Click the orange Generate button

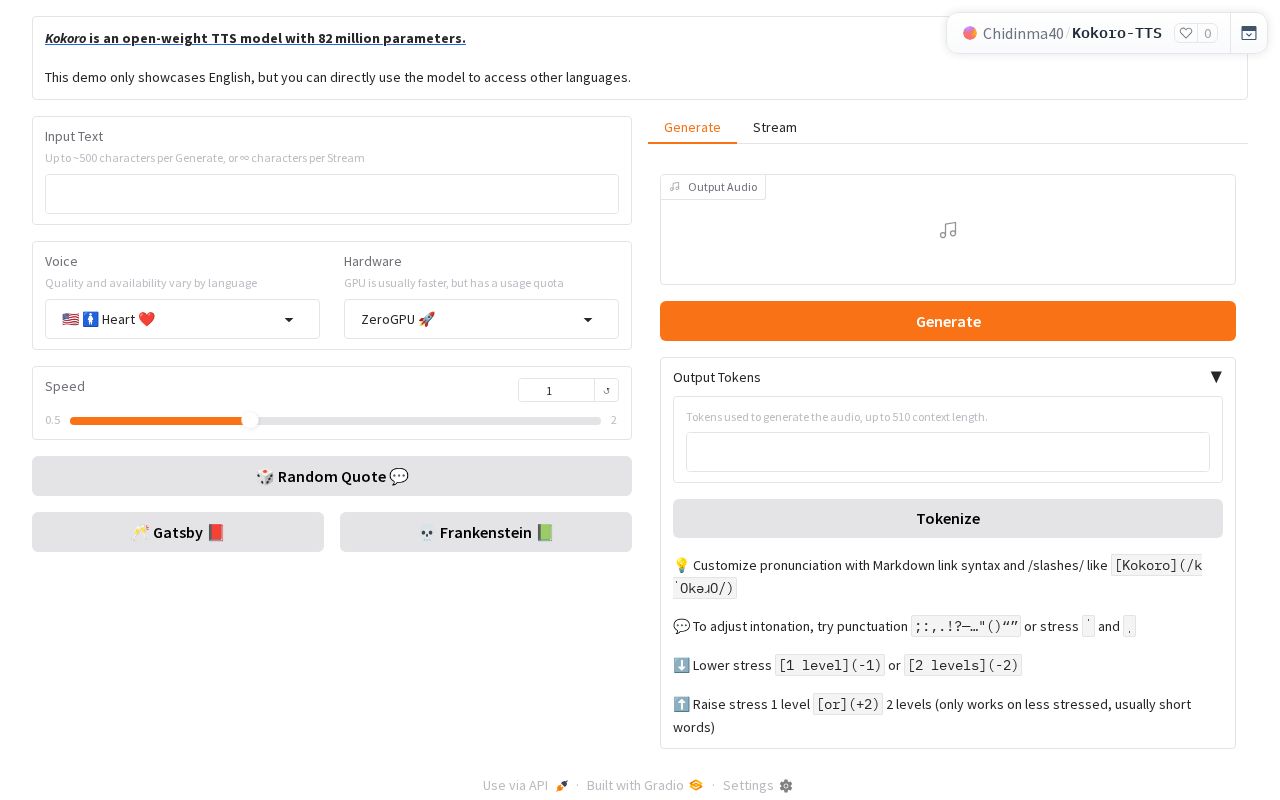tap(948, 321)
